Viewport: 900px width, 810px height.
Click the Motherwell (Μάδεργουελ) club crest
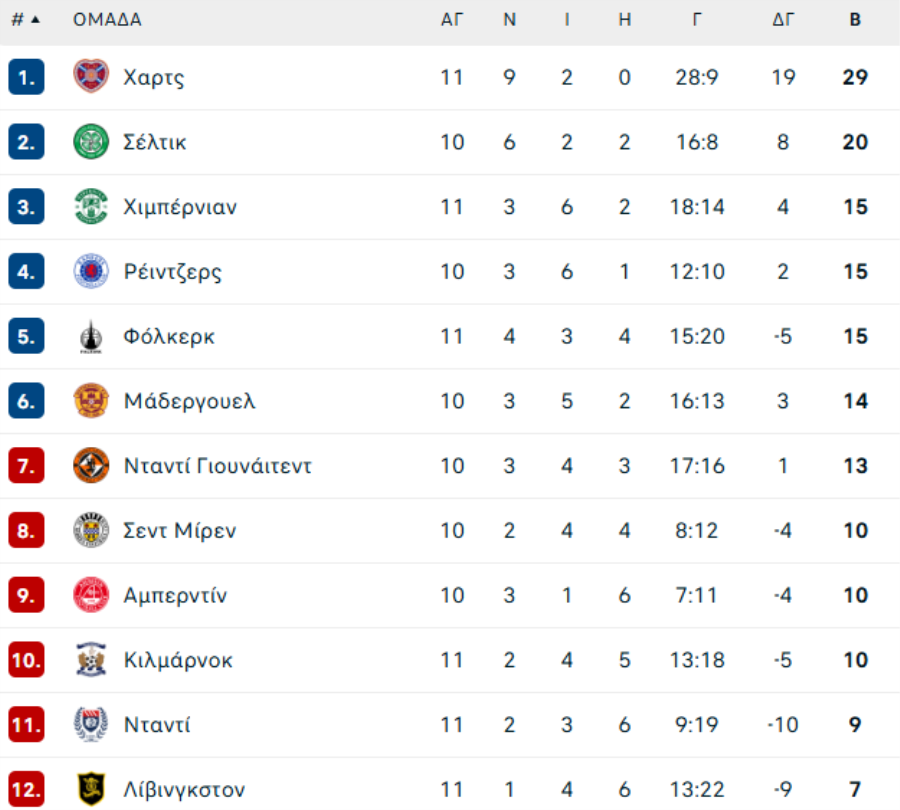[91, 401]
